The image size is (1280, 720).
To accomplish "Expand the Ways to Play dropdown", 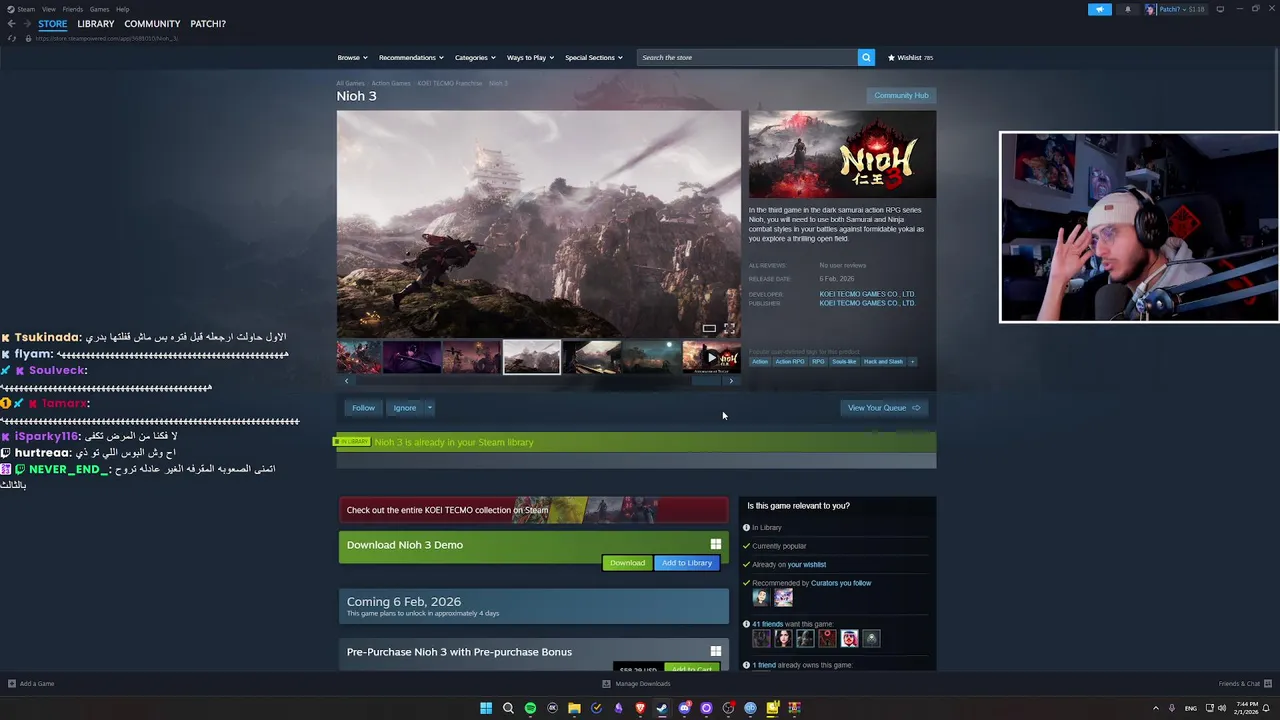I will [x=530, y=57].
